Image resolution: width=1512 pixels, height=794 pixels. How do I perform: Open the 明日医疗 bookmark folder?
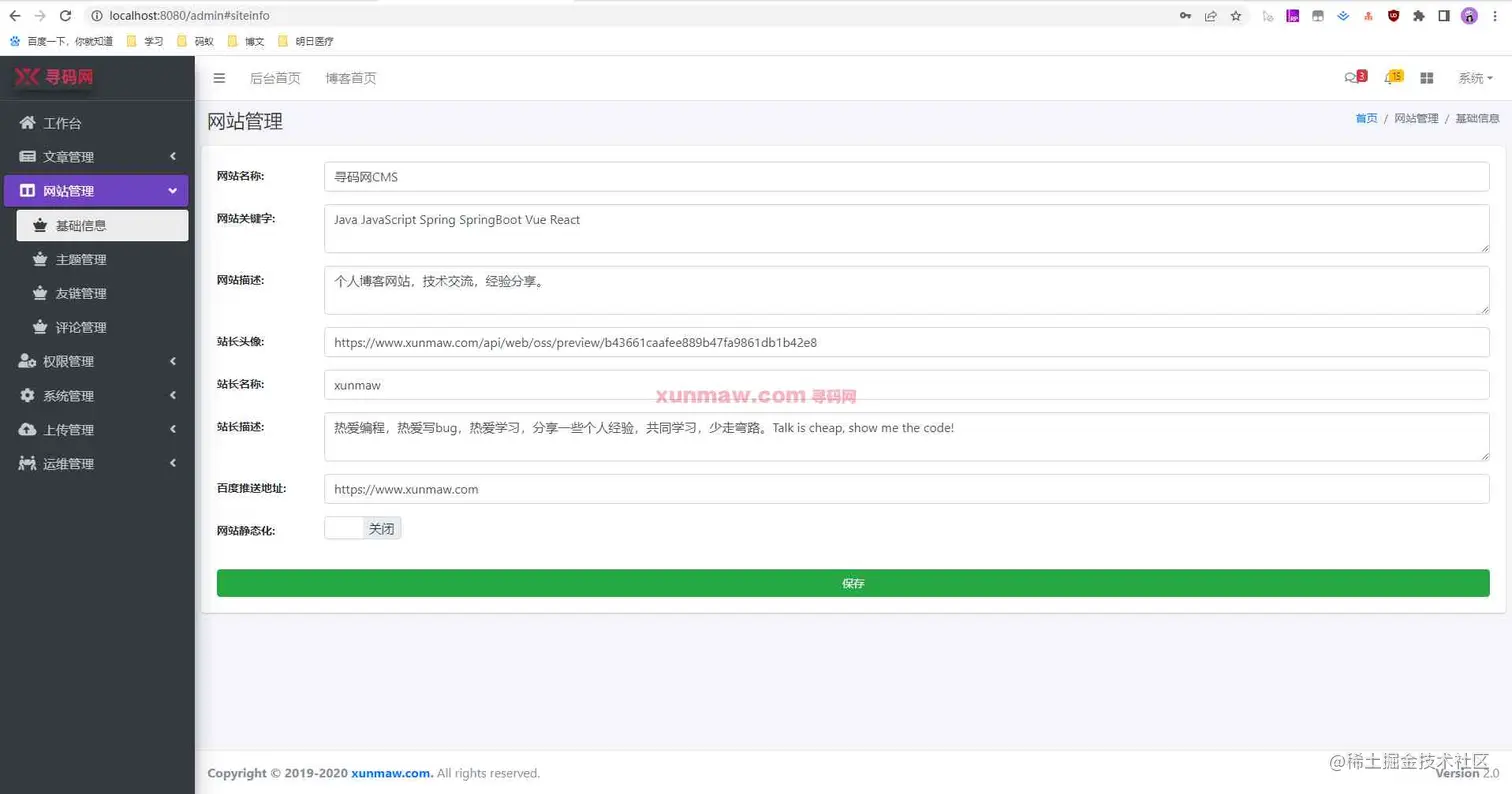click(x=305, y=42)
